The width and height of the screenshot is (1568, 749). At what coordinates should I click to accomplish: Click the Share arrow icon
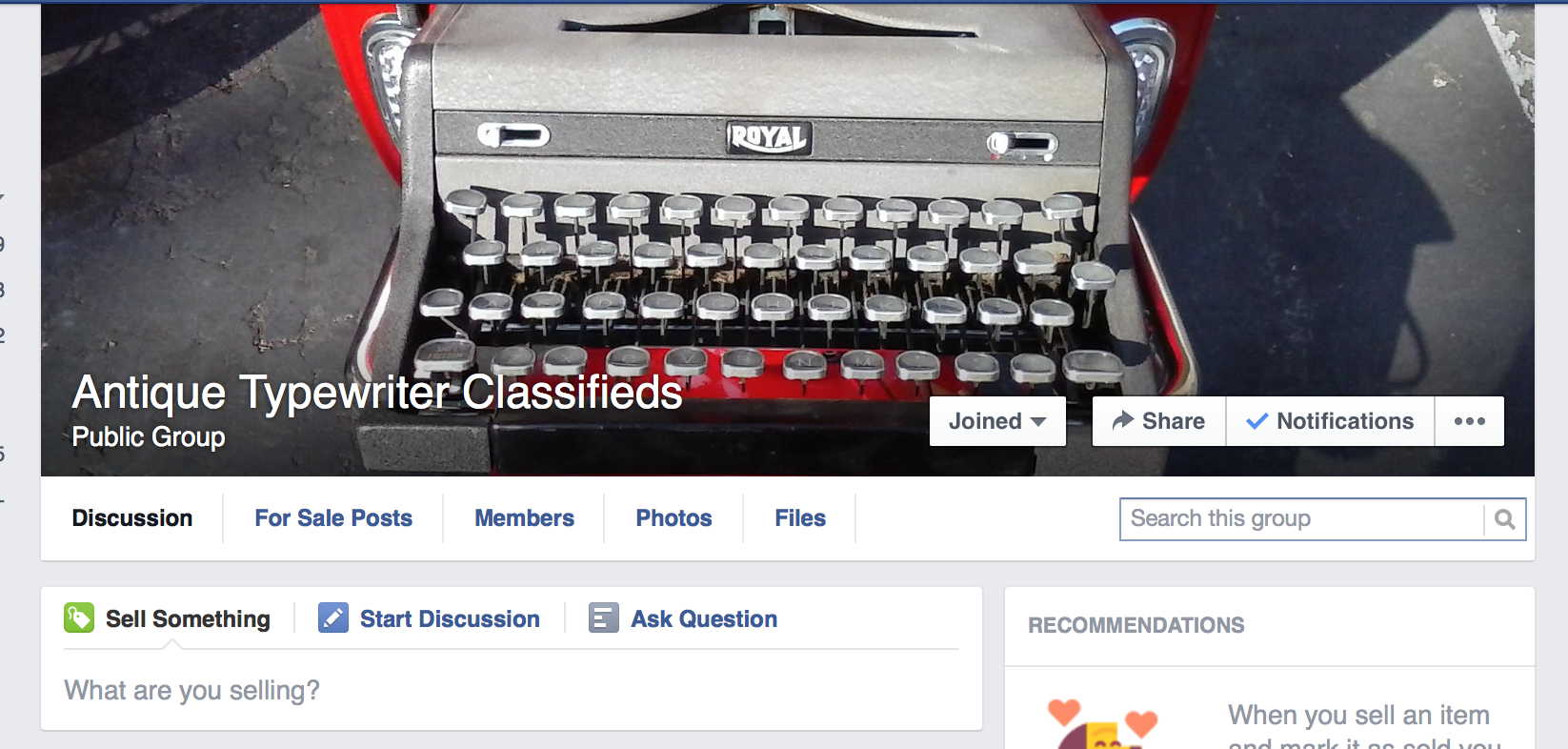pyautogui.click(x=1123, y=420)
